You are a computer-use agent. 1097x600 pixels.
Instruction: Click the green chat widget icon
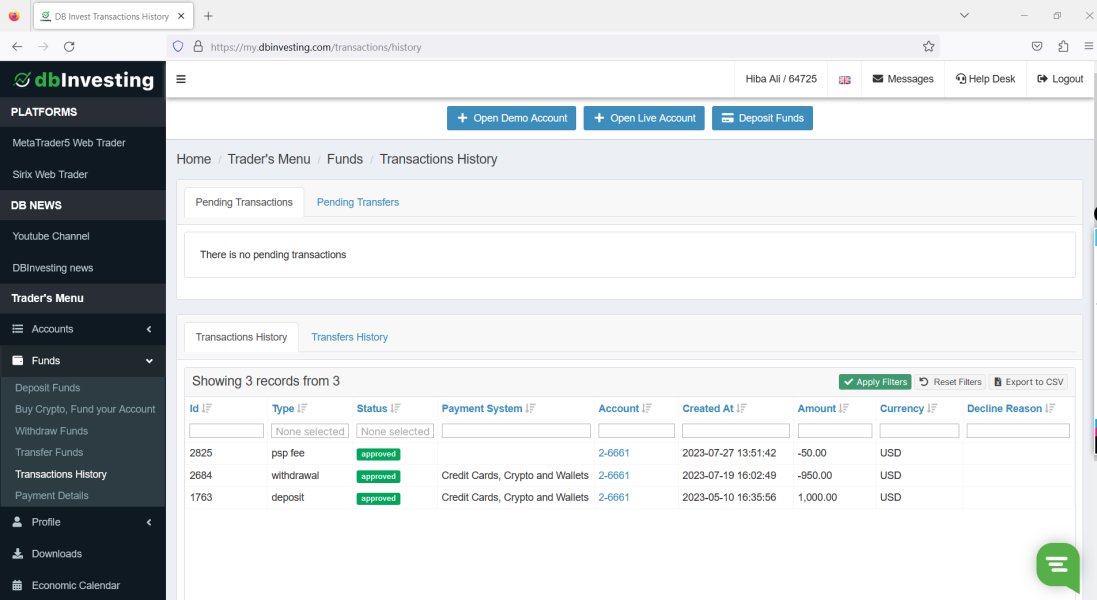click(1058, 565)
